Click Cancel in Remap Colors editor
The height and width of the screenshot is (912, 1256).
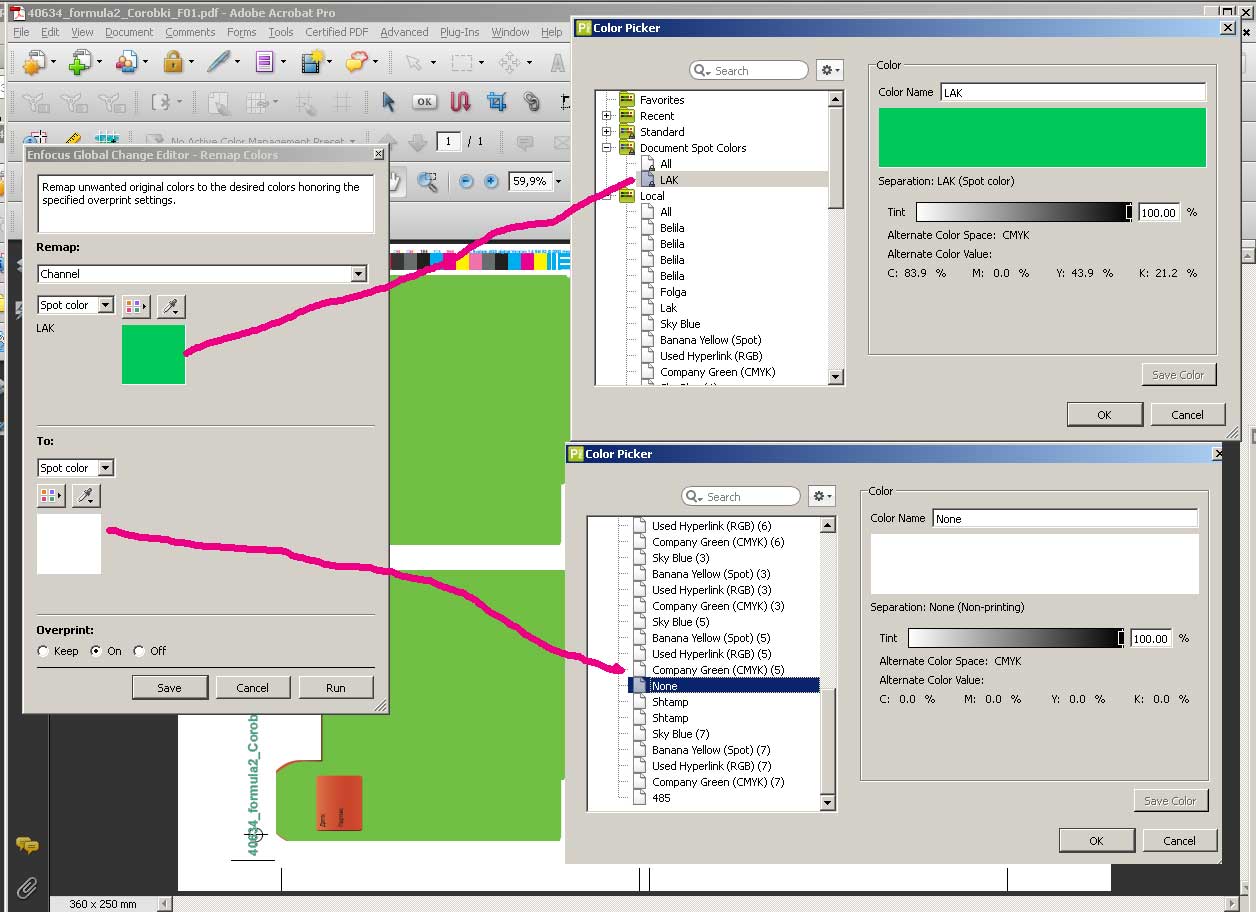tap(253, 687)
